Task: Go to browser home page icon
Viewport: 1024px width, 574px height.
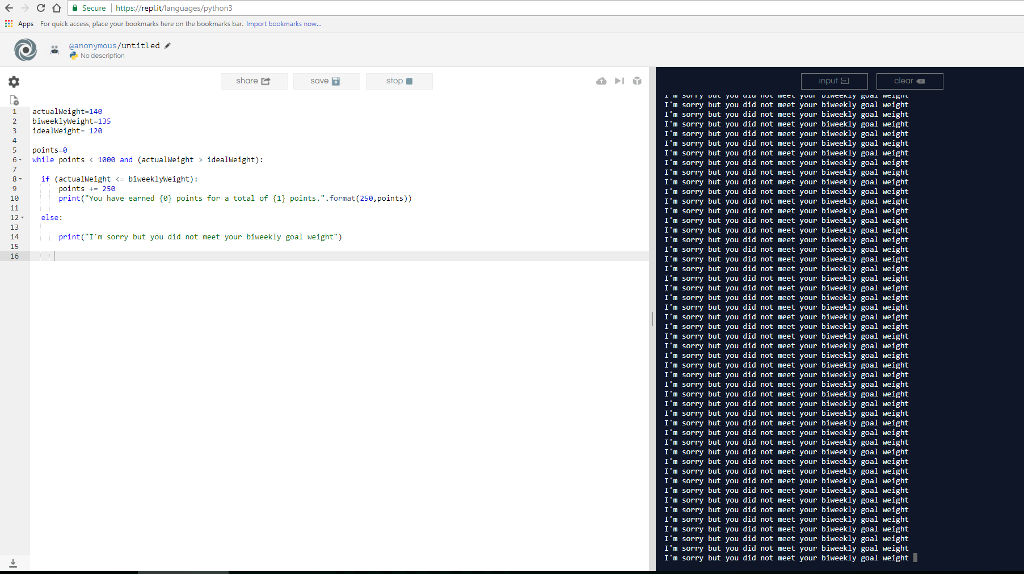Action: [x=57, y=8]
